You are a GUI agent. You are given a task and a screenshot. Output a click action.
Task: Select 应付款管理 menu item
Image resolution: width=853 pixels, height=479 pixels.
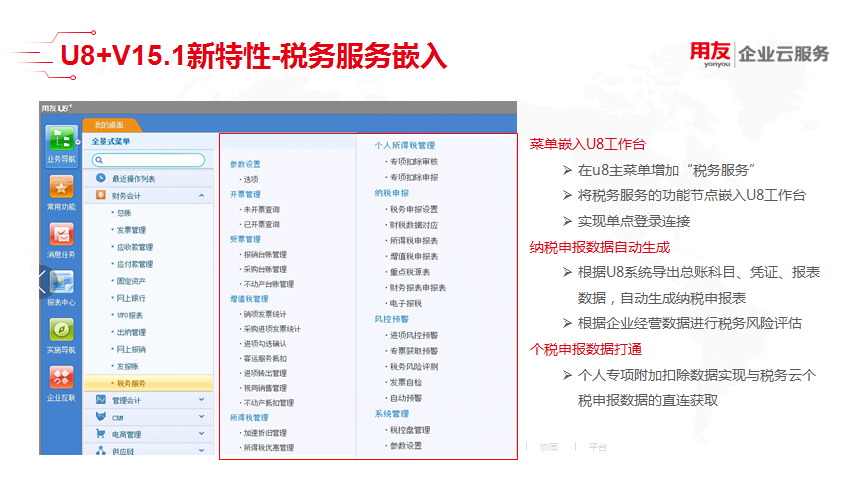pos(135,264)
